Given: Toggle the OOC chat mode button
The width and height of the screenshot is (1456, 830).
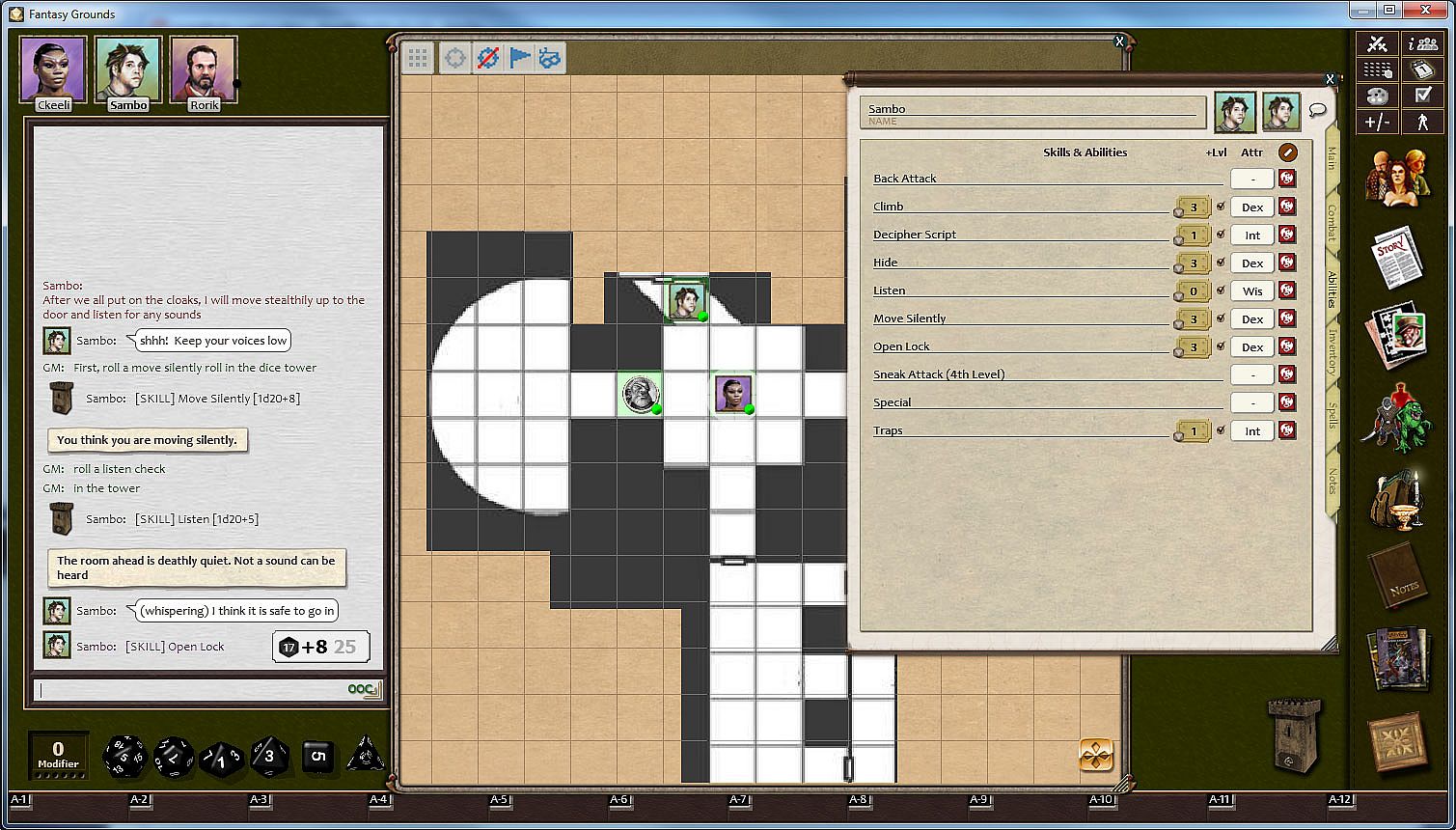Looking at the screenshot, I should (363, 689).
